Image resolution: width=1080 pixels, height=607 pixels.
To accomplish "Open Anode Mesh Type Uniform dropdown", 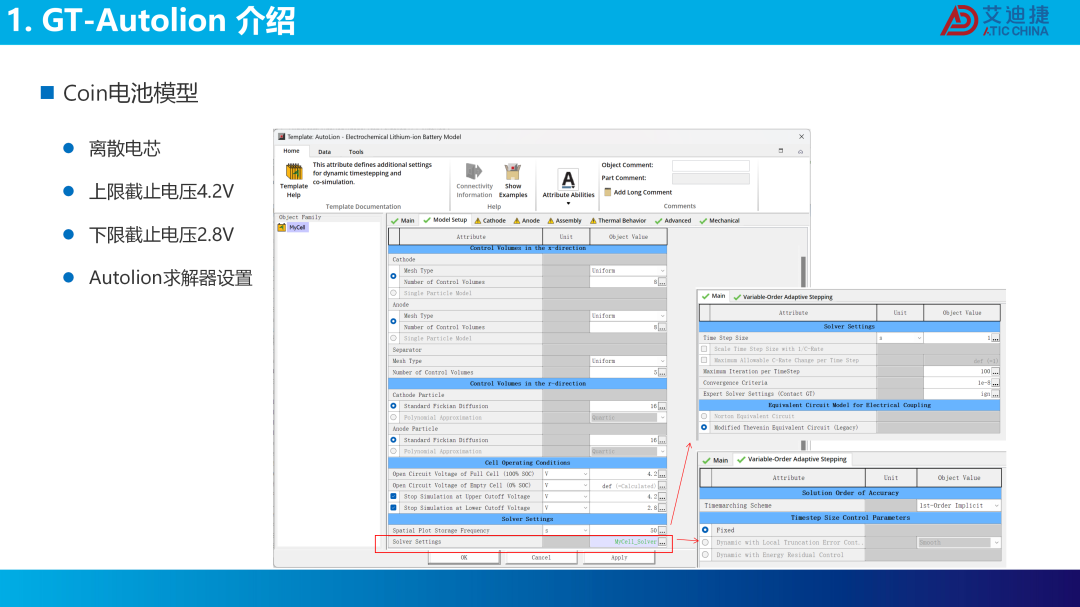I will [627, 316].
